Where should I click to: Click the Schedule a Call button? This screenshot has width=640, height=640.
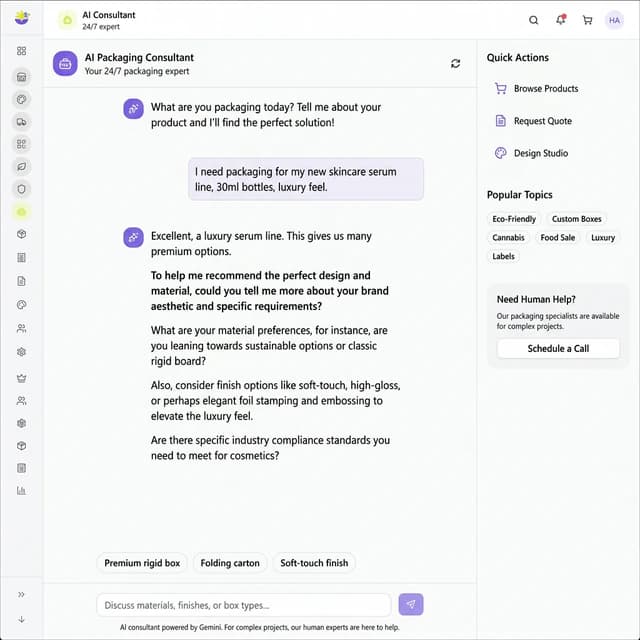558,349
